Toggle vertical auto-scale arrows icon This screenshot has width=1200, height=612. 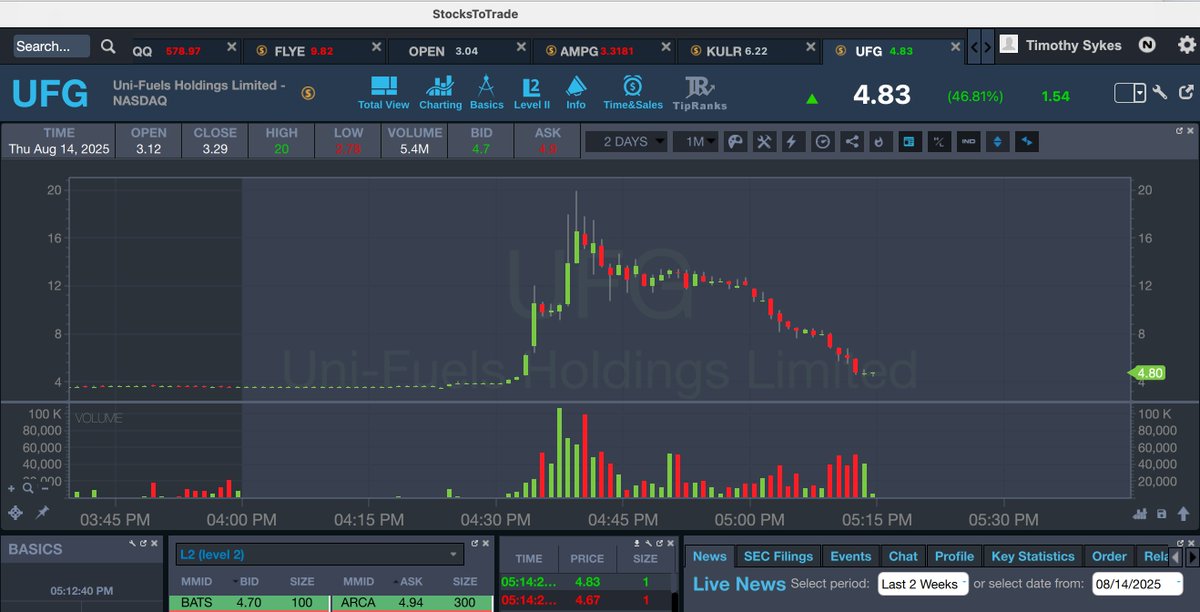pos(996,141)
